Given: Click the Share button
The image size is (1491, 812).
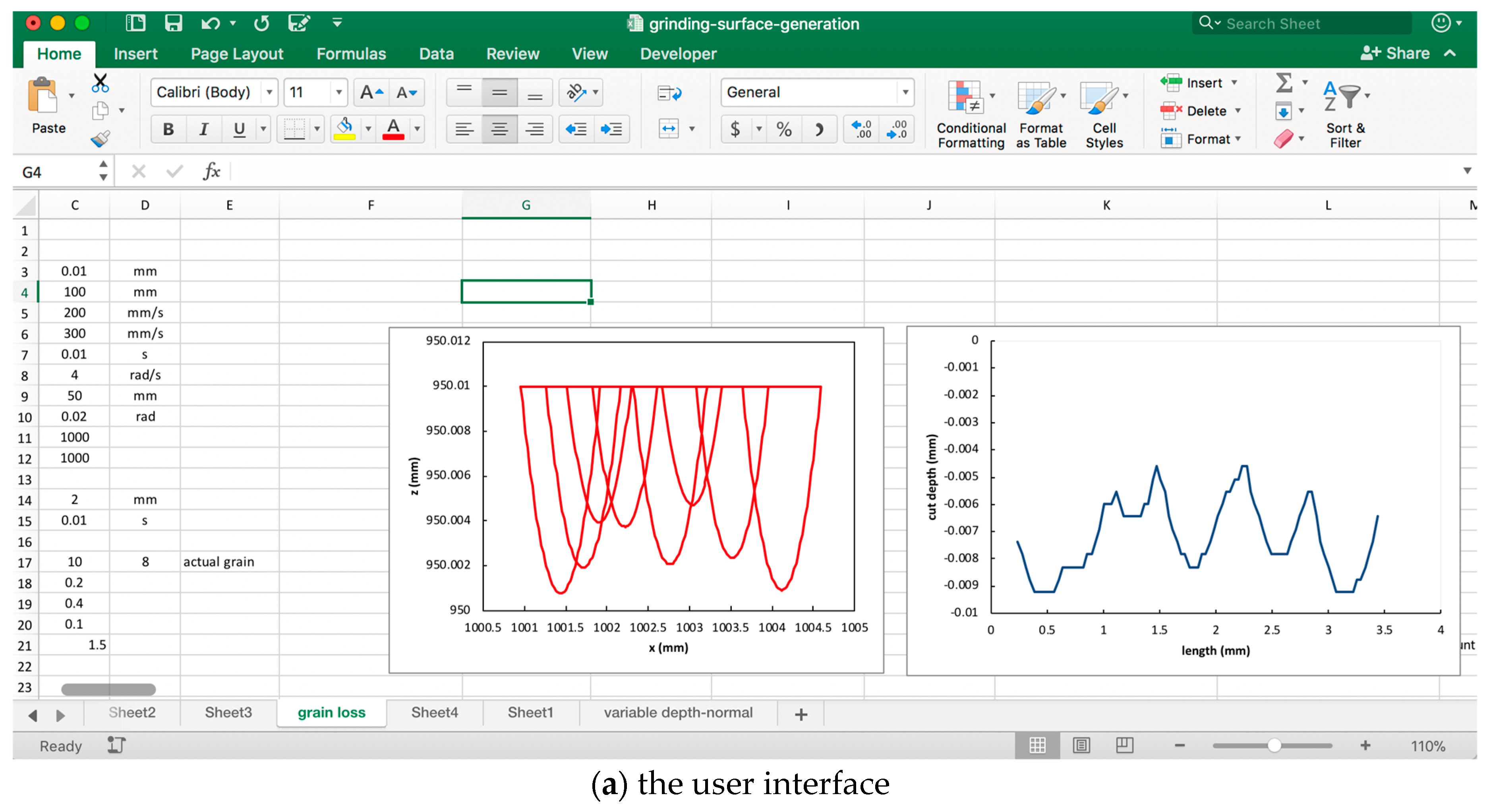Looking at the screenshot, I should click(x=1396, y=53).
